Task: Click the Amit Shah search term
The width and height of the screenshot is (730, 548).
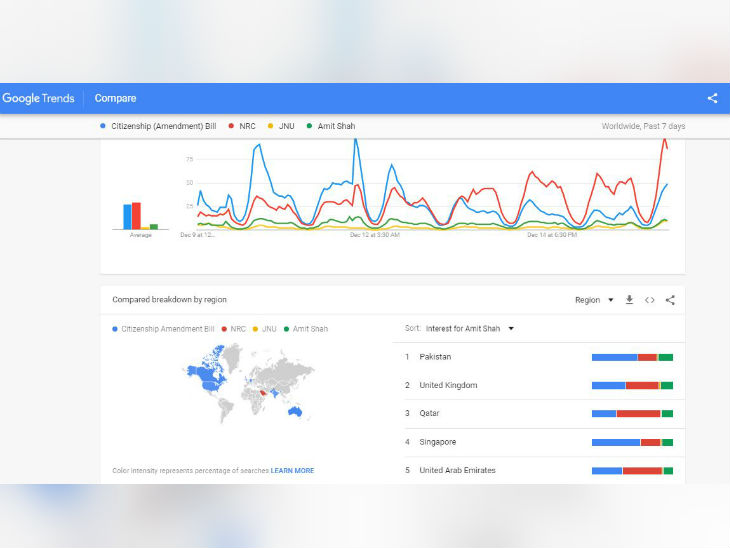Action: coord(335,126)
